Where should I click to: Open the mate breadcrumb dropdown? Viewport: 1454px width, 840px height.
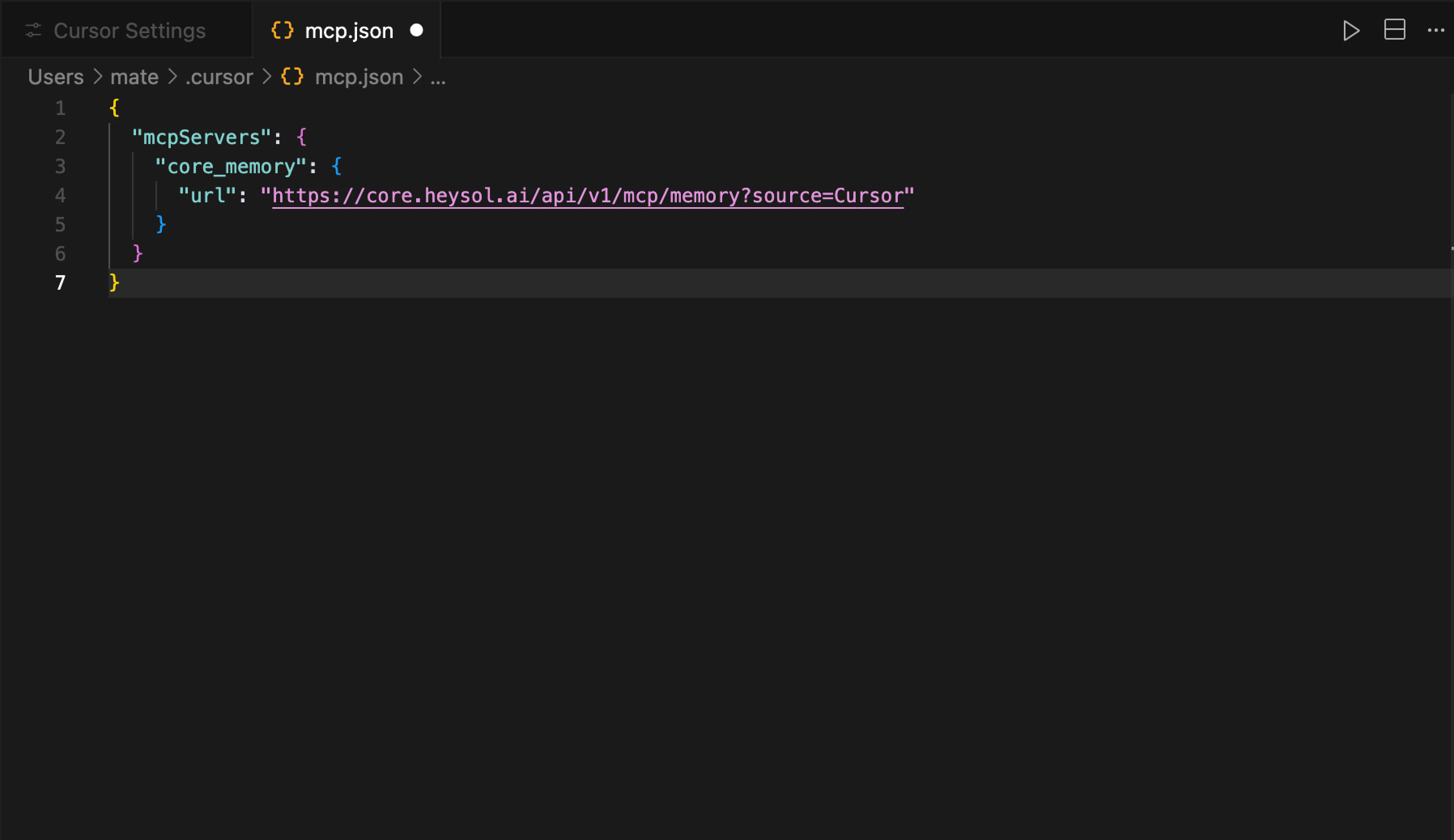[133, 77]
